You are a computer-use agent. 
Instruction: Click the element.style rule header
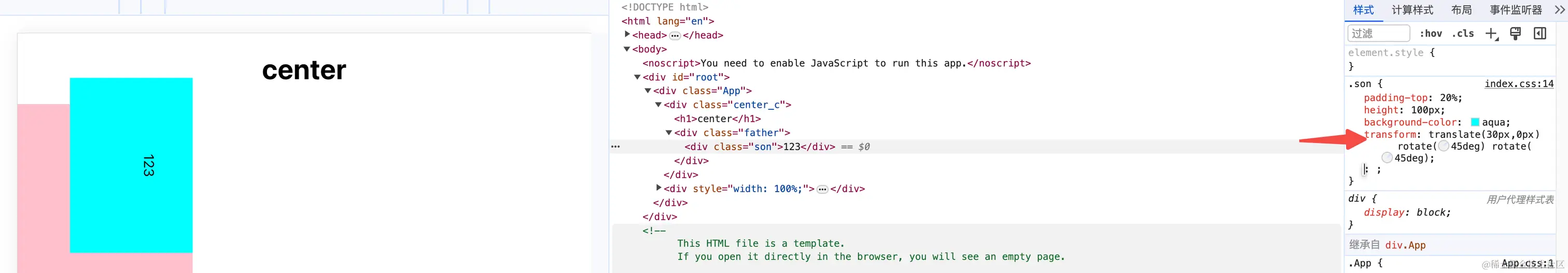pos(1391,53)
